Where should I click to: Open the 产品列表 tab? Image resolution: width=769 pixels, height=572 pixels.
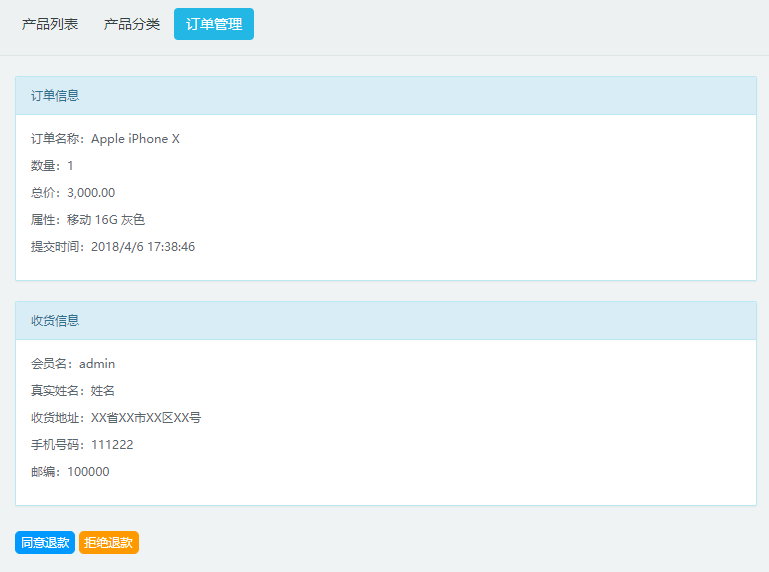pyautogui.click(x=50, y=24)
